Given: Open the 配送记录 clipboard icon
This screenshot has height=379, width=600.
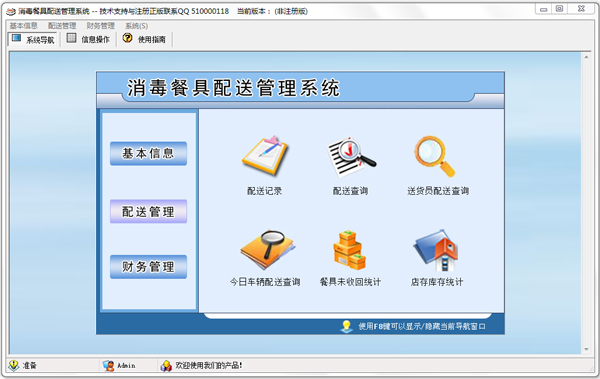Looking at the screenshot, I should point(264,156).
